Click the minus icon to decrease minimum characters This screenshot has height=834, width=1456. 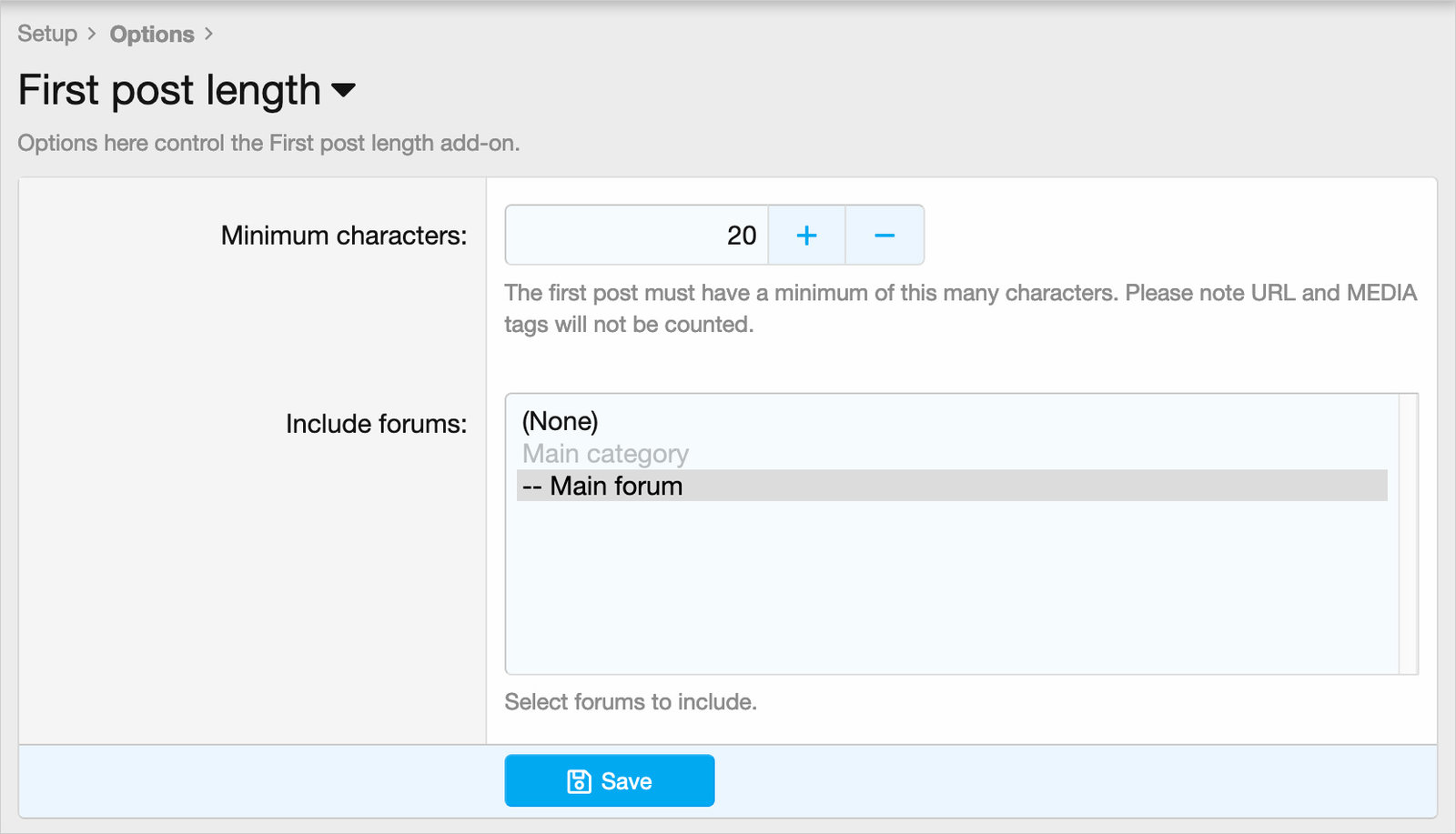885,236
